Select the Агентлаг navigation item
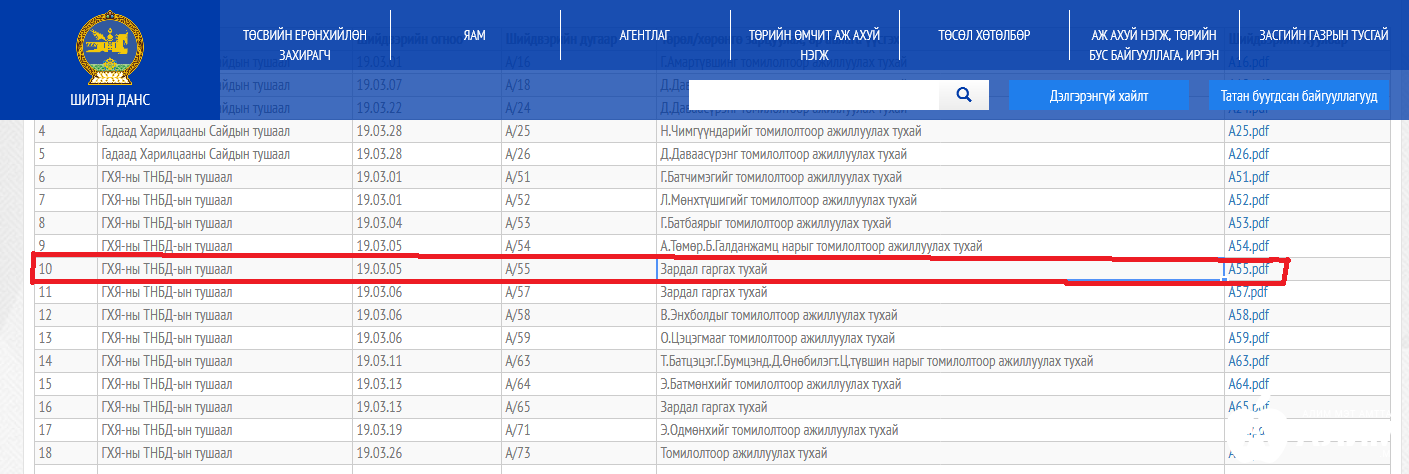The height and width of the screenshot is (474, 1409). [x=644, y=35]
